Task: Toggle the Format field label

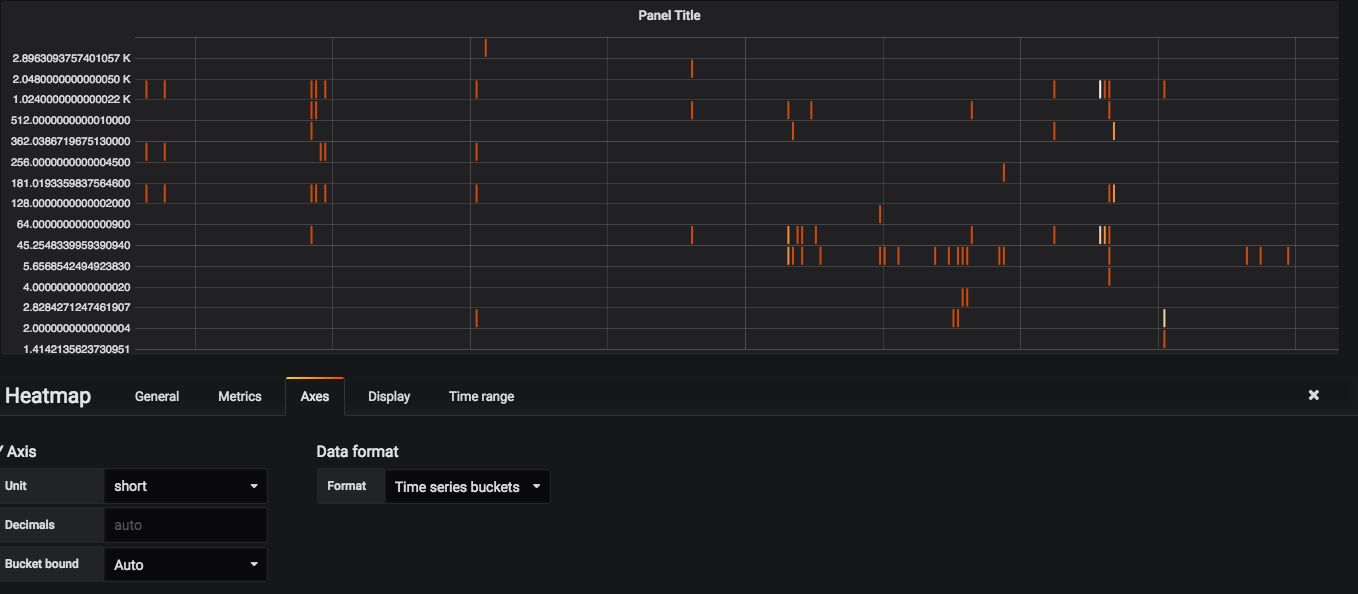Action: 347,486
